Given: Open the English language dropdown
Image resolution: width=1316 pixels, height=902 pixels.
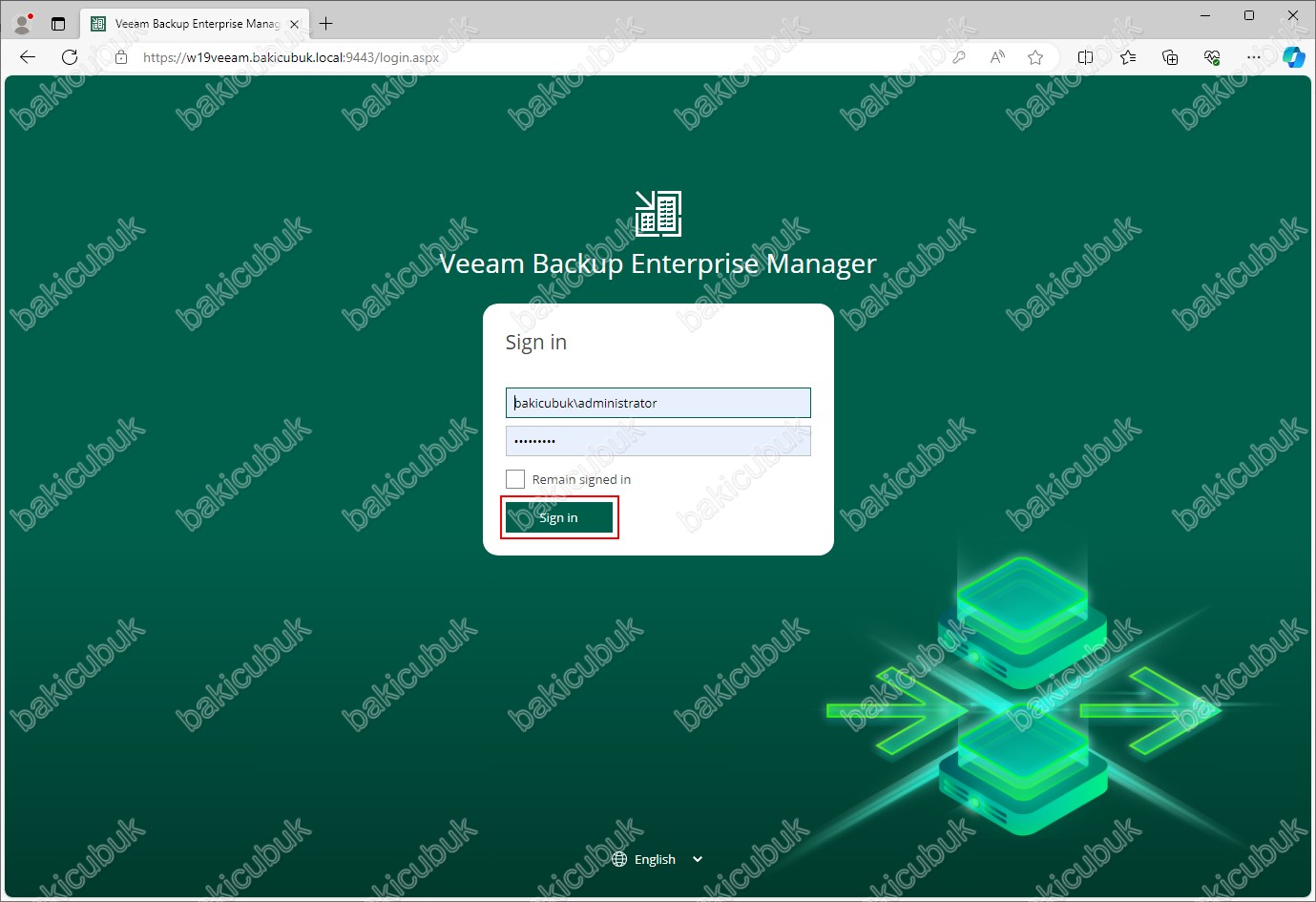Looking at the screenshot, I should [658, 859].
